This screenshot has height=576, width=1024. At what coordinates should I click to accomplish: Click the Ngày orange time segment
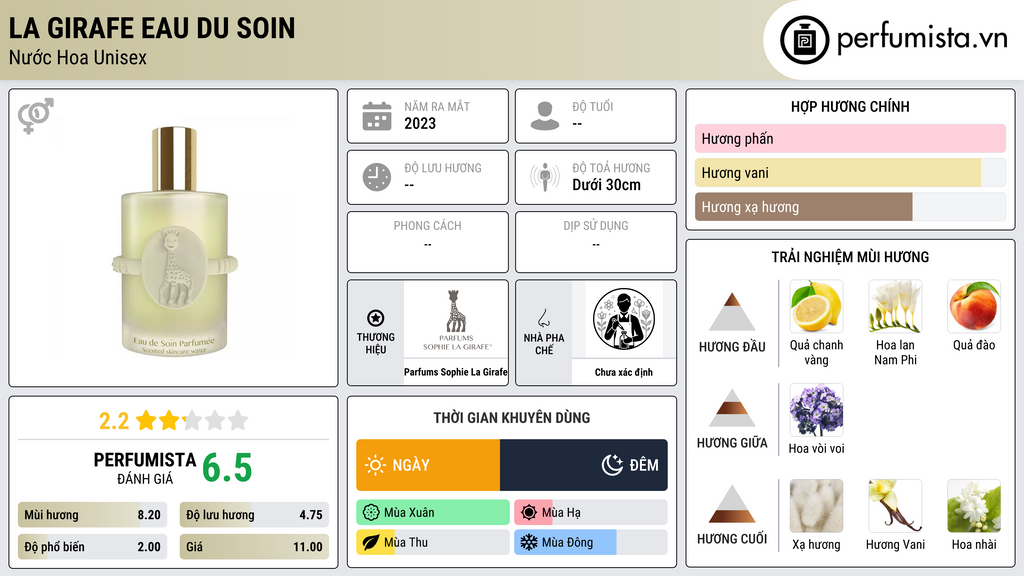(428, 465)
